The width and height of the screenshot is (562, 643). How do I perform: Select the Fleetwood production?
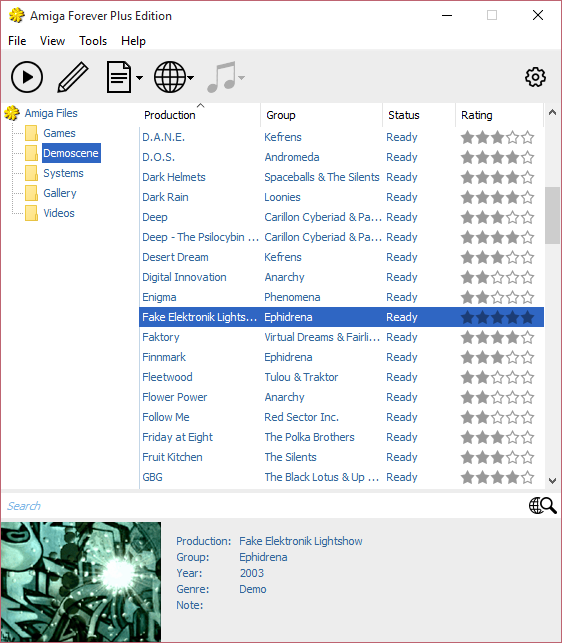pos(167,377)
